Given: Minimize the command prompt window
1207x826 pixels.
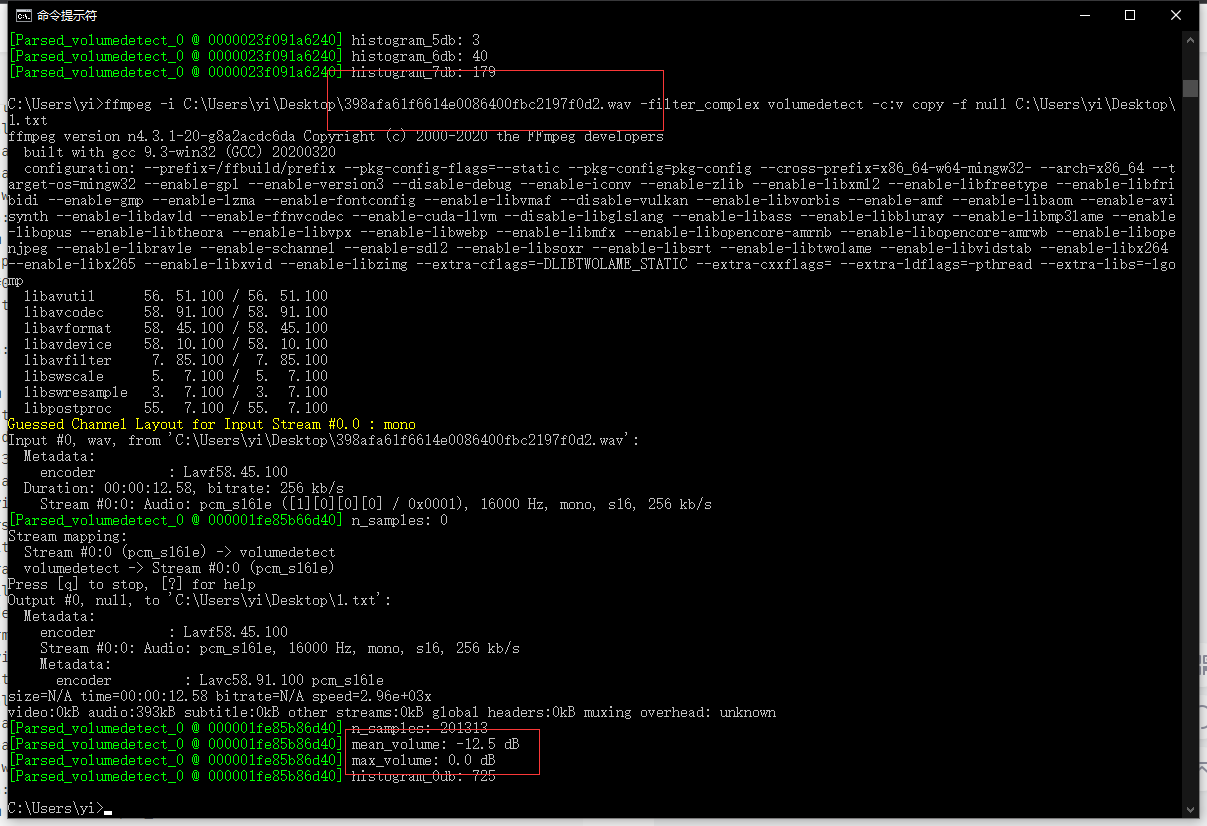Looking at the screenshot, I should pyautogui.click(x=1083, y=15).
